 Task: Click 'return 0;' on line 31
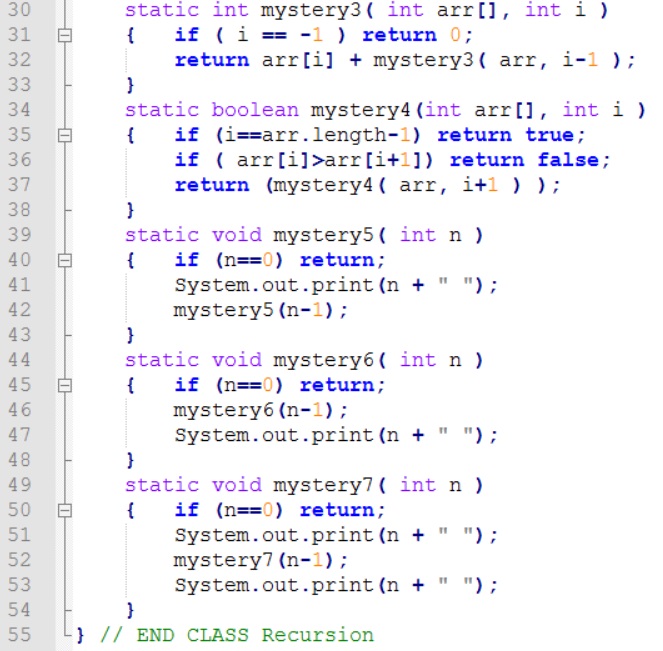417,35
